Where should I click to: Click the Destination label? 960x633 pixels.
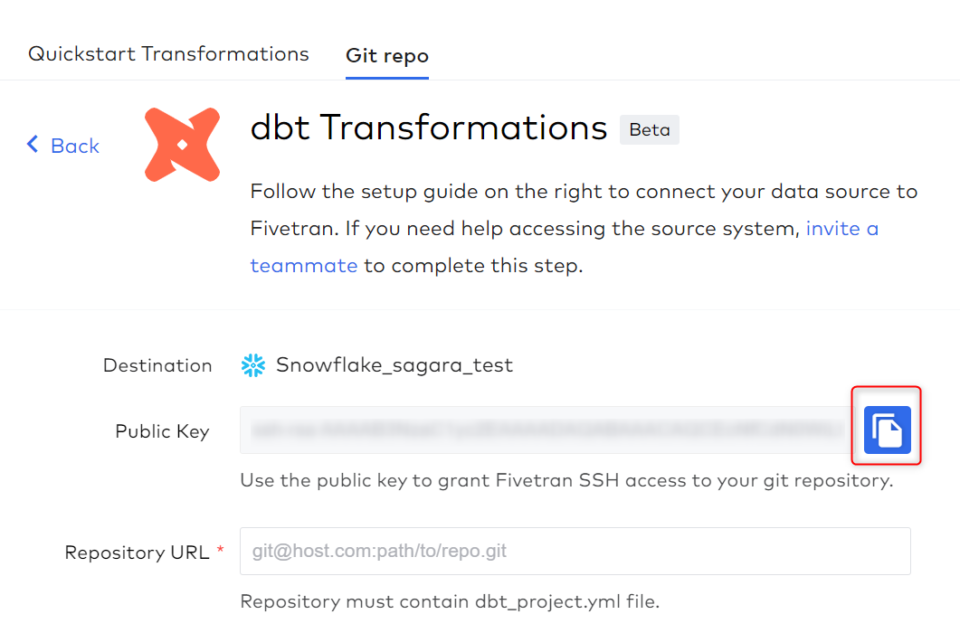click(x=157, y=365)
